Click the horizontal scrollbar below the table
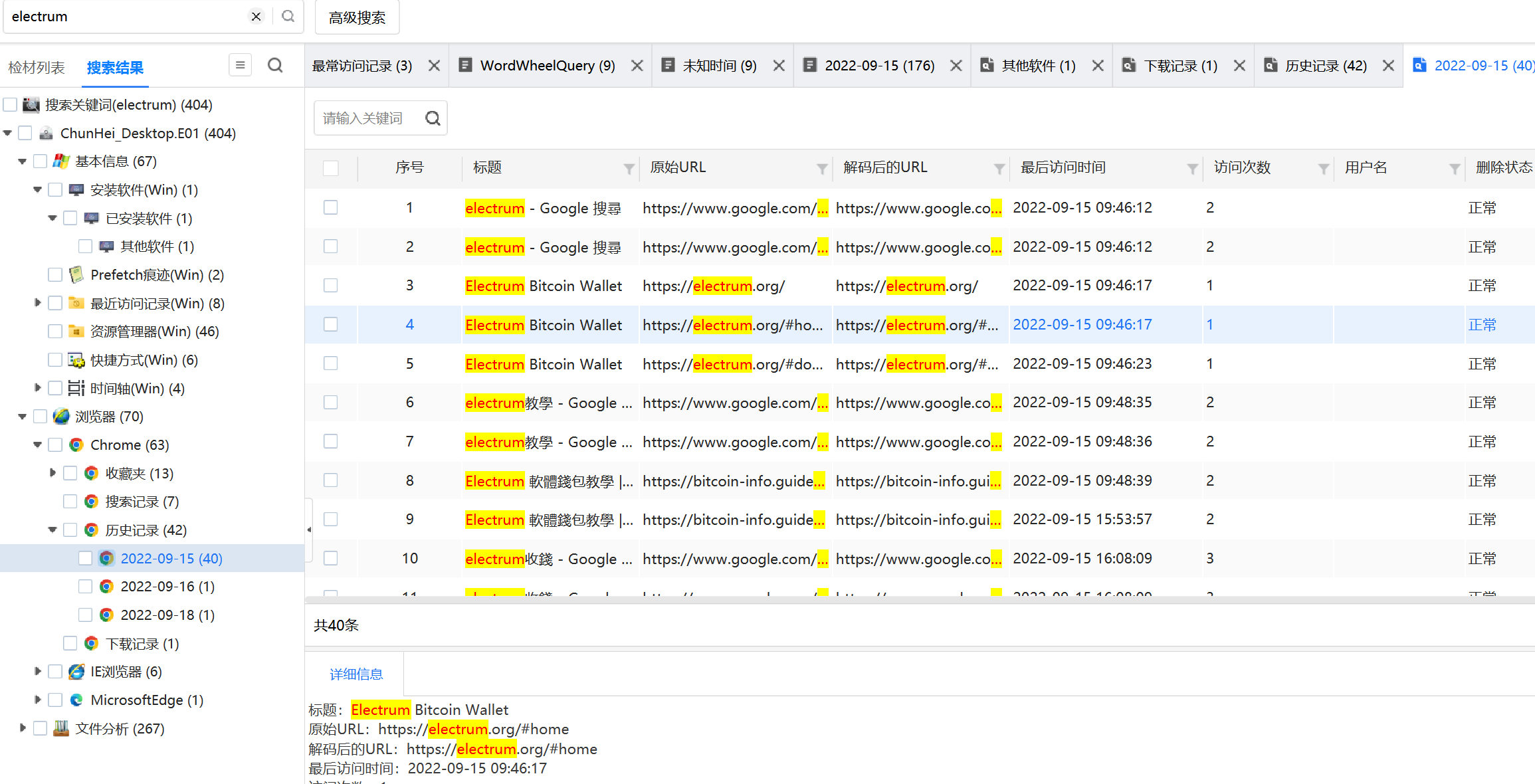Image resolution: width=1535 pixels, height=784 pixels. coord(920,600)
